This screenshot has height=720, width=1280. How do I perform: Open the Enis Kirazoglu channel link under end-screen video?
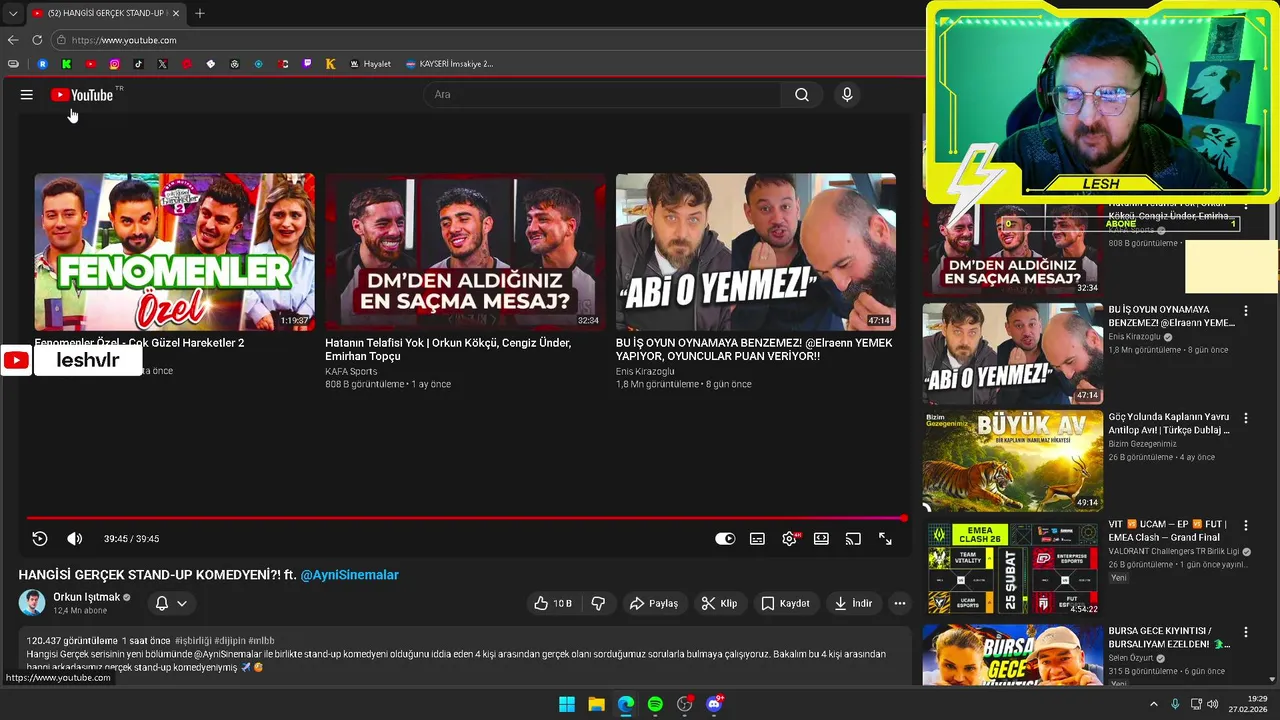[x=645, y=371]
